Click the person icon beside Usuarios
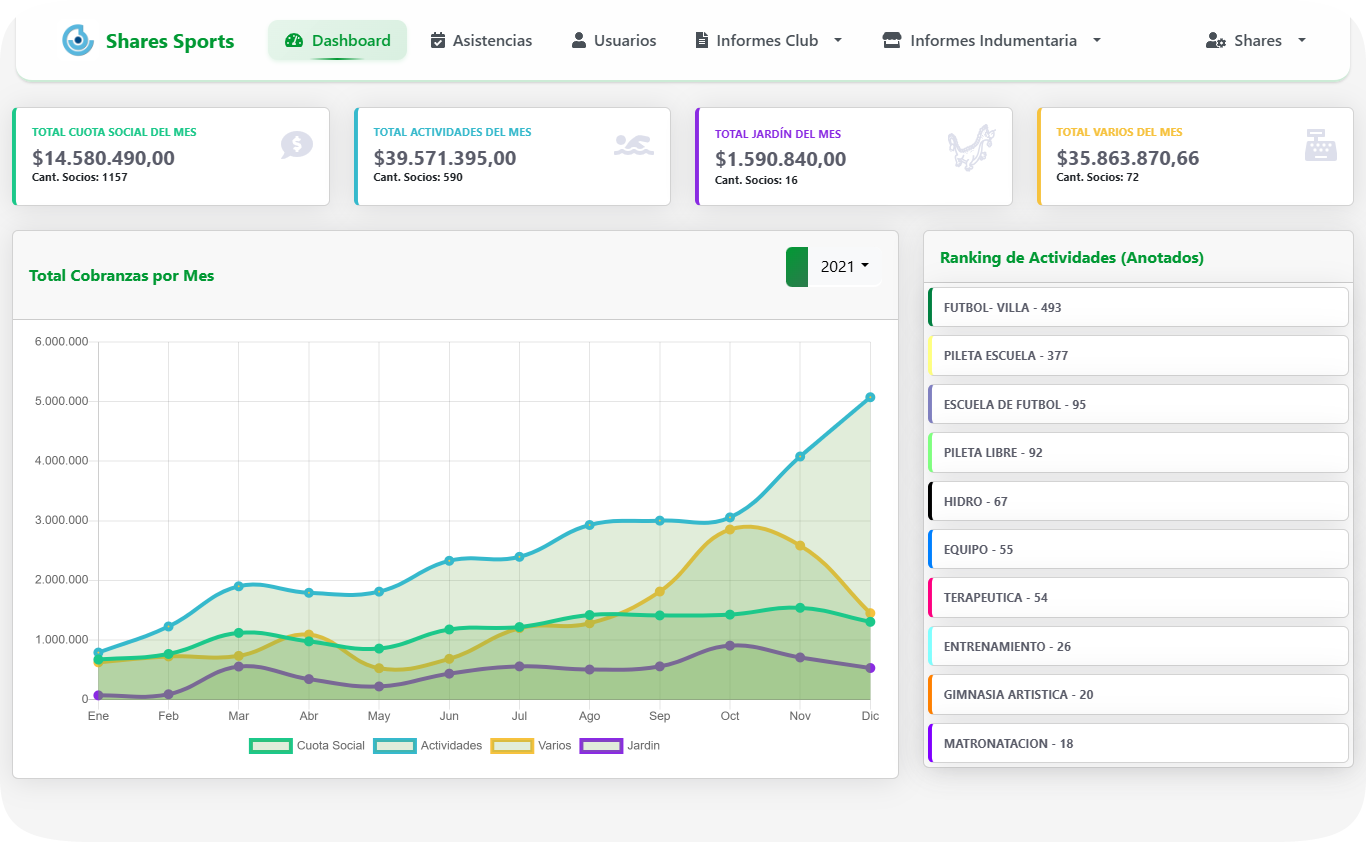 pyautogui.click(x=579, y=41)
